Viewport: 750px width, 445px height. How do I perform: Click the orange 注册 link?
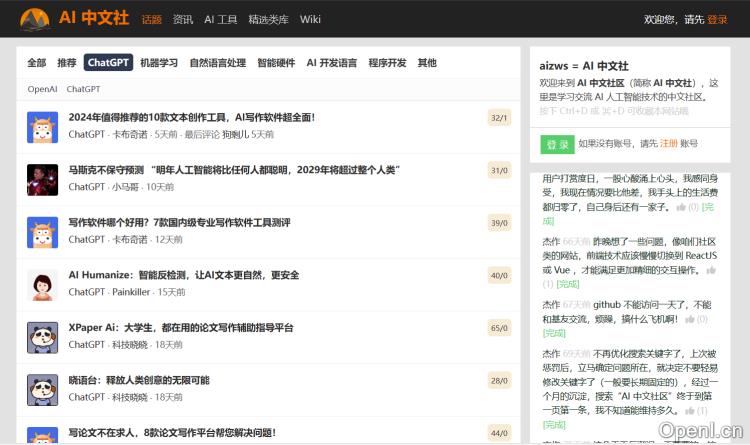669,144
